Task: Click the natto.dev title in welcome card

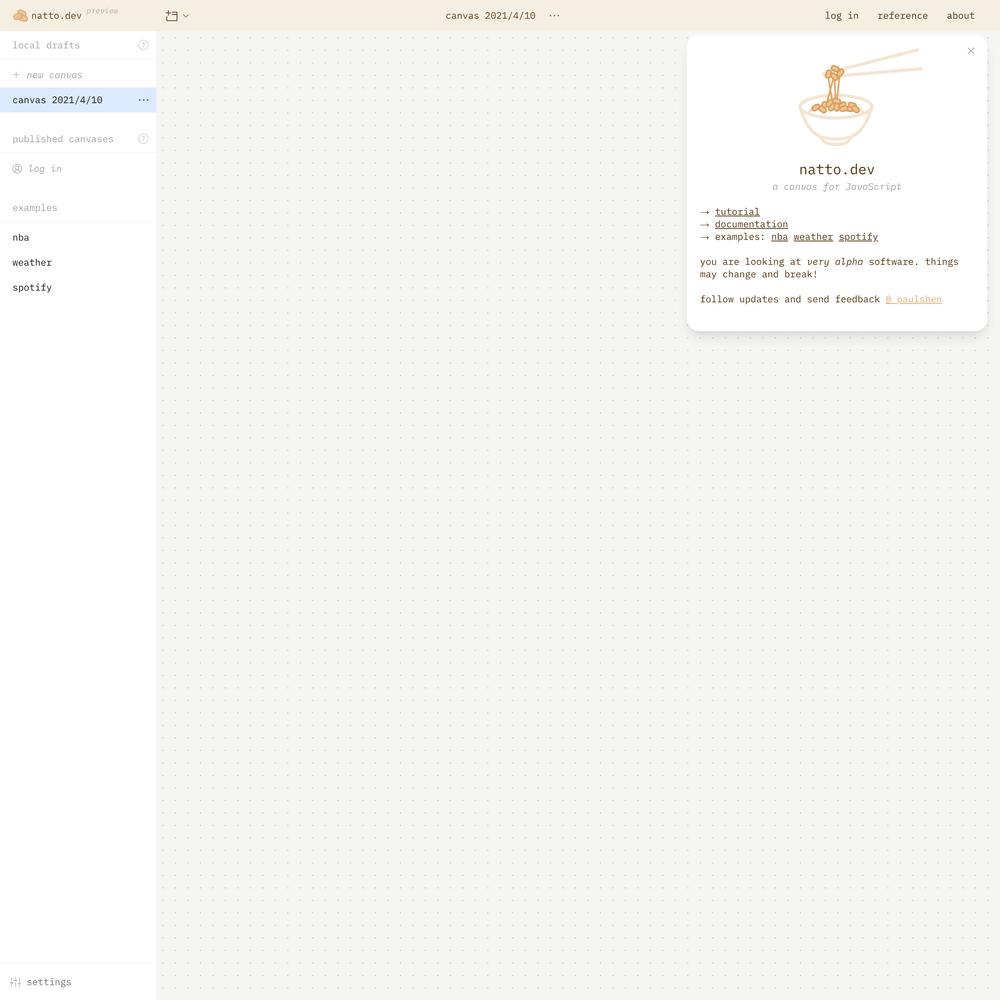Action: coord(837,170)
